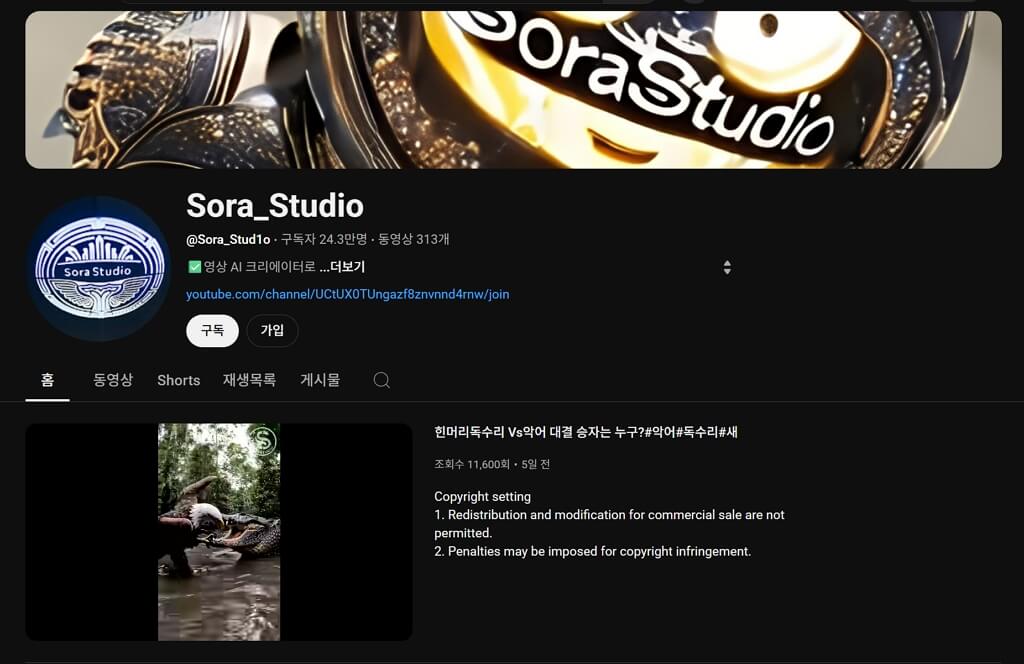This screenshot has height=664, width=1024.
Task: Go to the 재생목록 tab
Action: tap(249, 380)
